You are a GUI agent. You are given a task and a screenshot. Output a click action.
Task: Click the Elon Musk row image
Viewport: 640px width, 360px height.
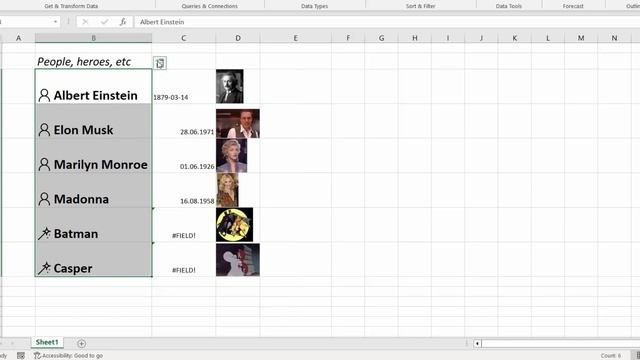tap(238, 123)
